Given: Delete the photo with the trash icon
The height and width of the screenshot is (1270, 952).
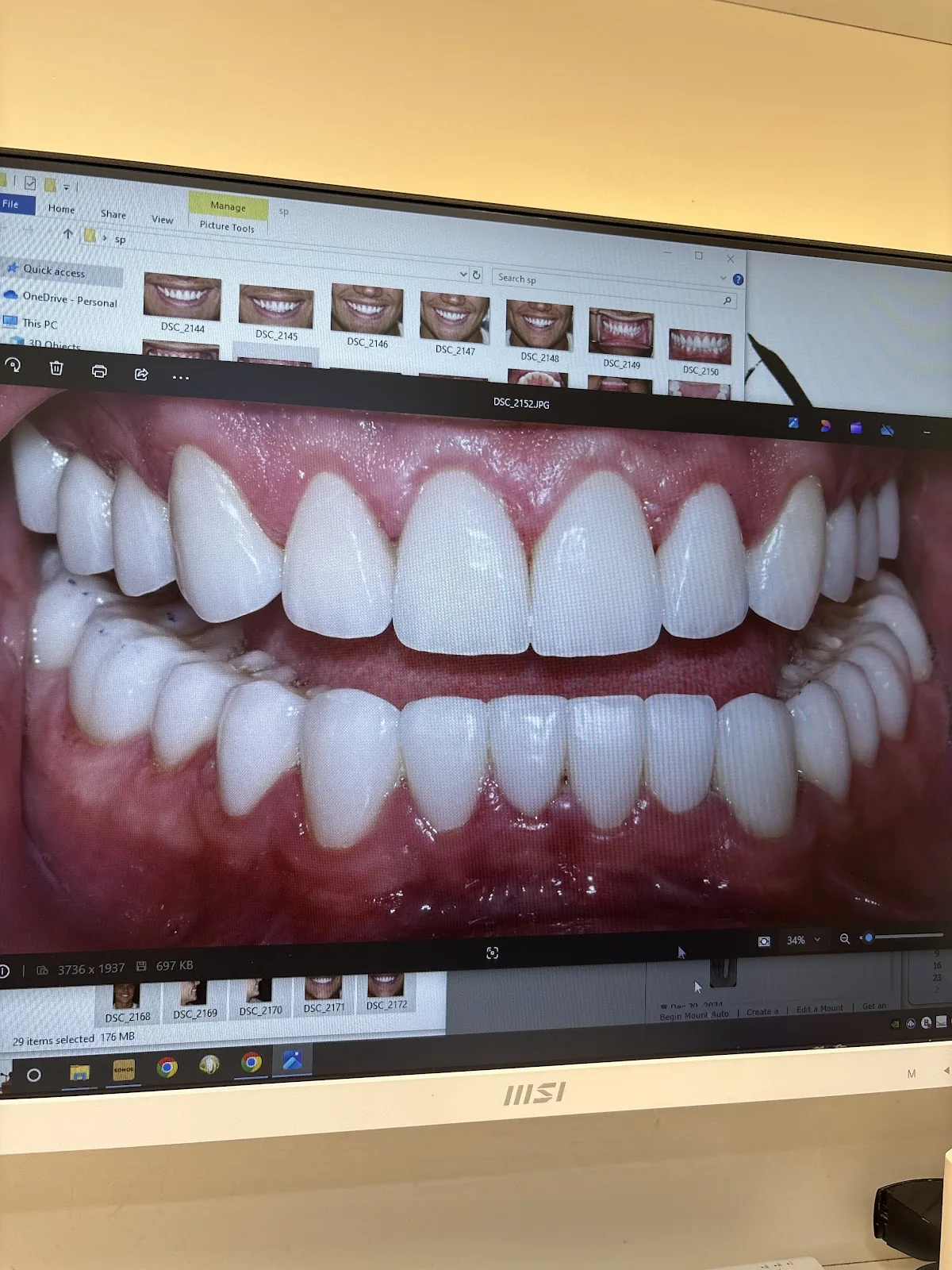Looking at the screenshot, I should tap(56, 368).
